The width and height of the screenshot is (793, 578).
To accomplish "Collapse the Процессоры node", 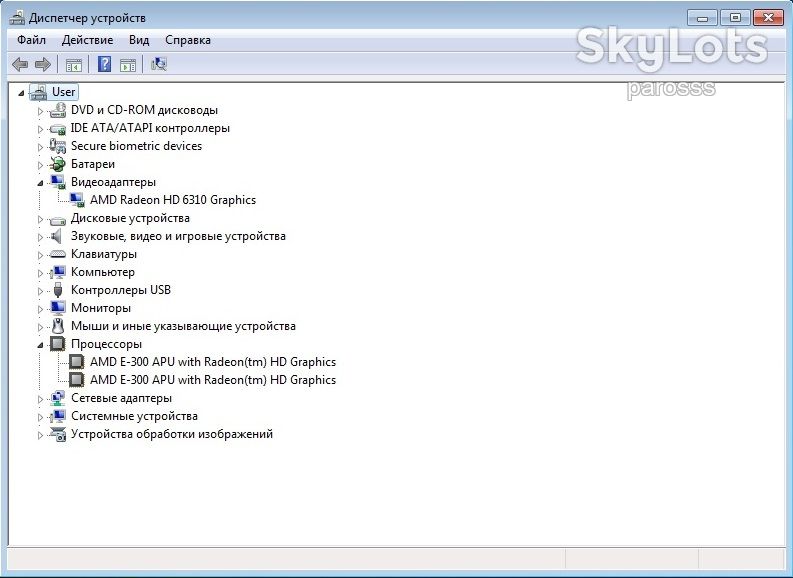I will click(x=40, y=345).
